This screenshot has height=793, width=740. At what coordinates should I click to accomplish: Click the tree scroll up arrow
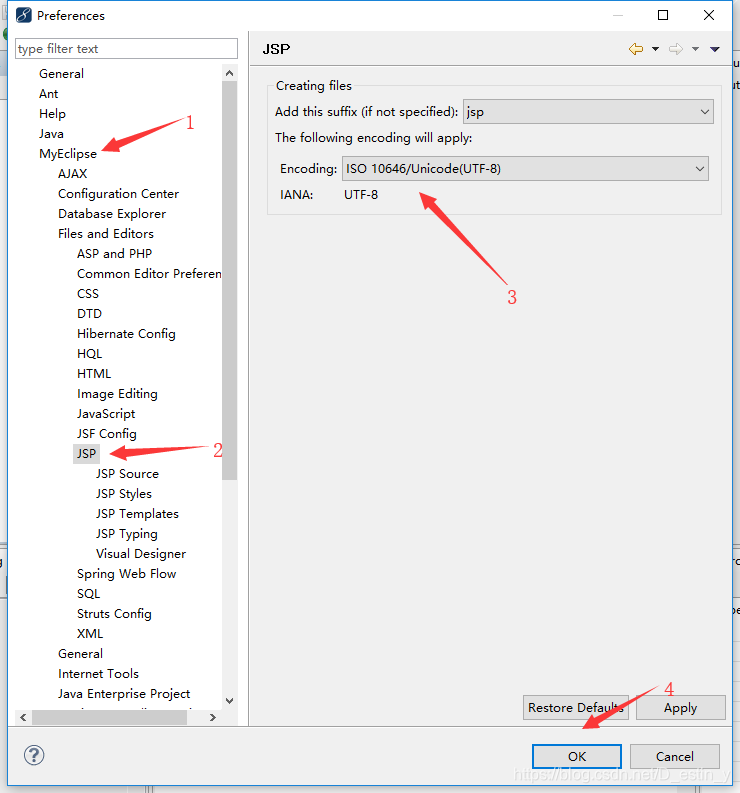point(230,73)
